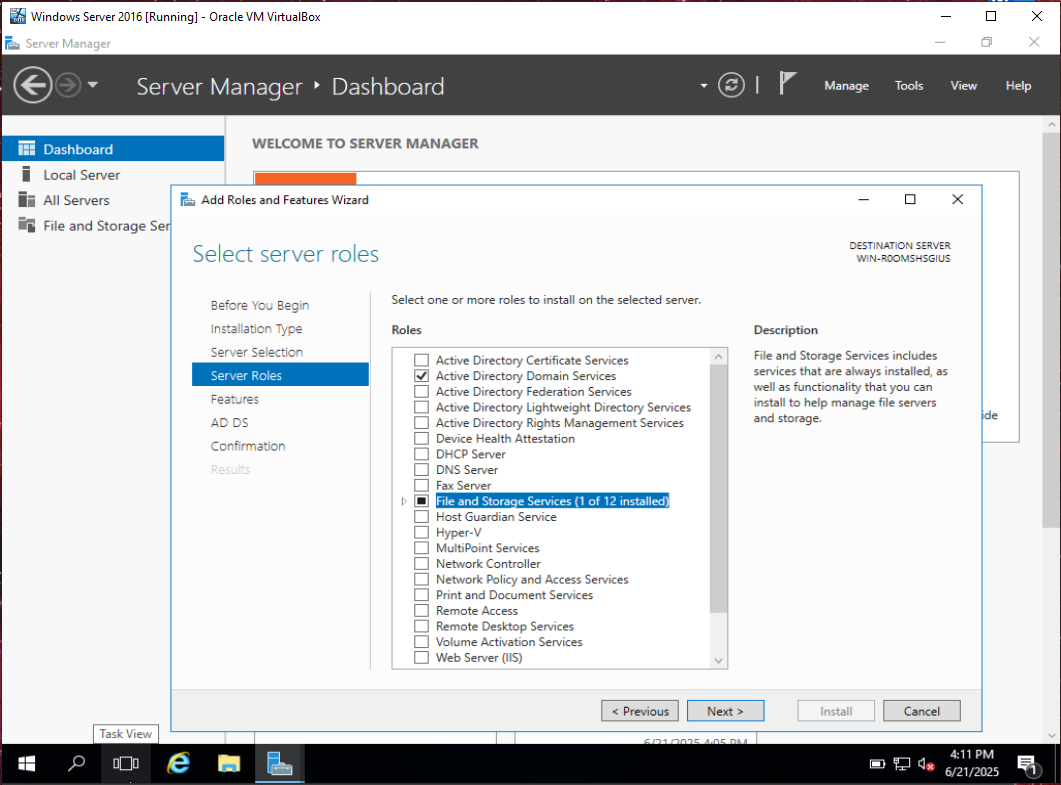Click the muted volume tray icon

click(926, 764)
